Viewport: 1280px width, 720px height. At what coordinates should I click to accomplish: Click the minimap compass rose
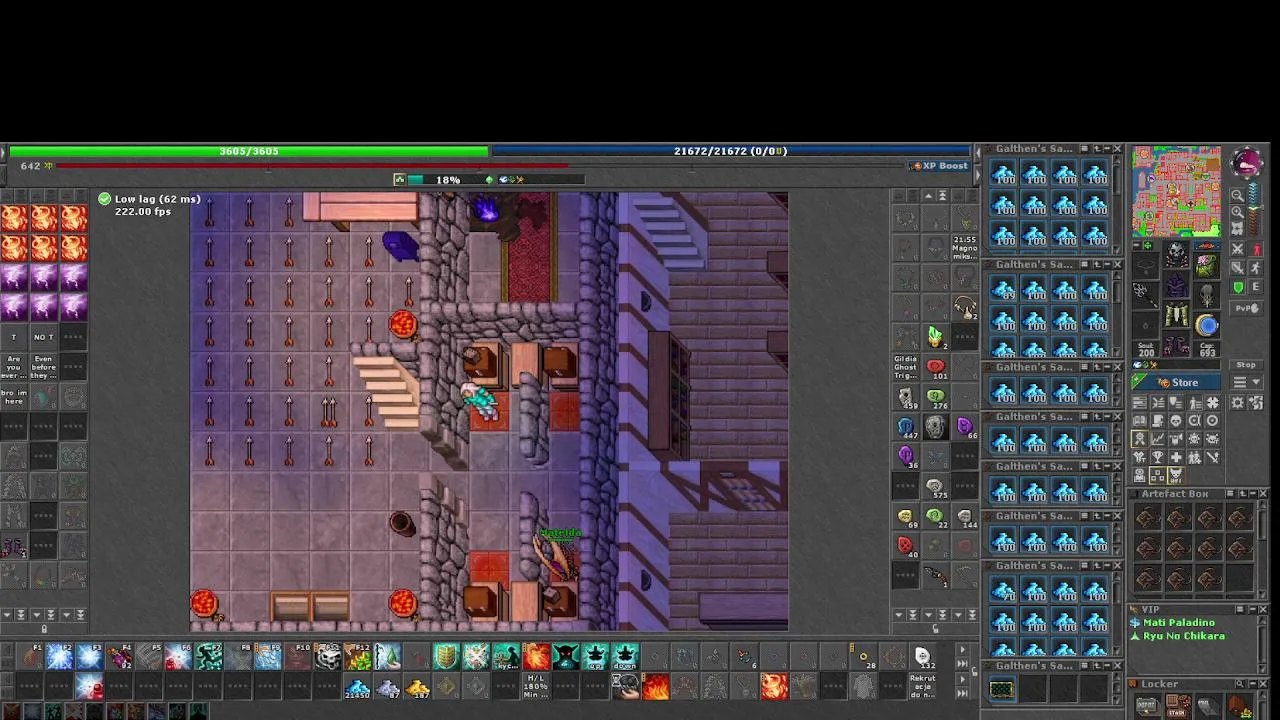coord(1246,163)
